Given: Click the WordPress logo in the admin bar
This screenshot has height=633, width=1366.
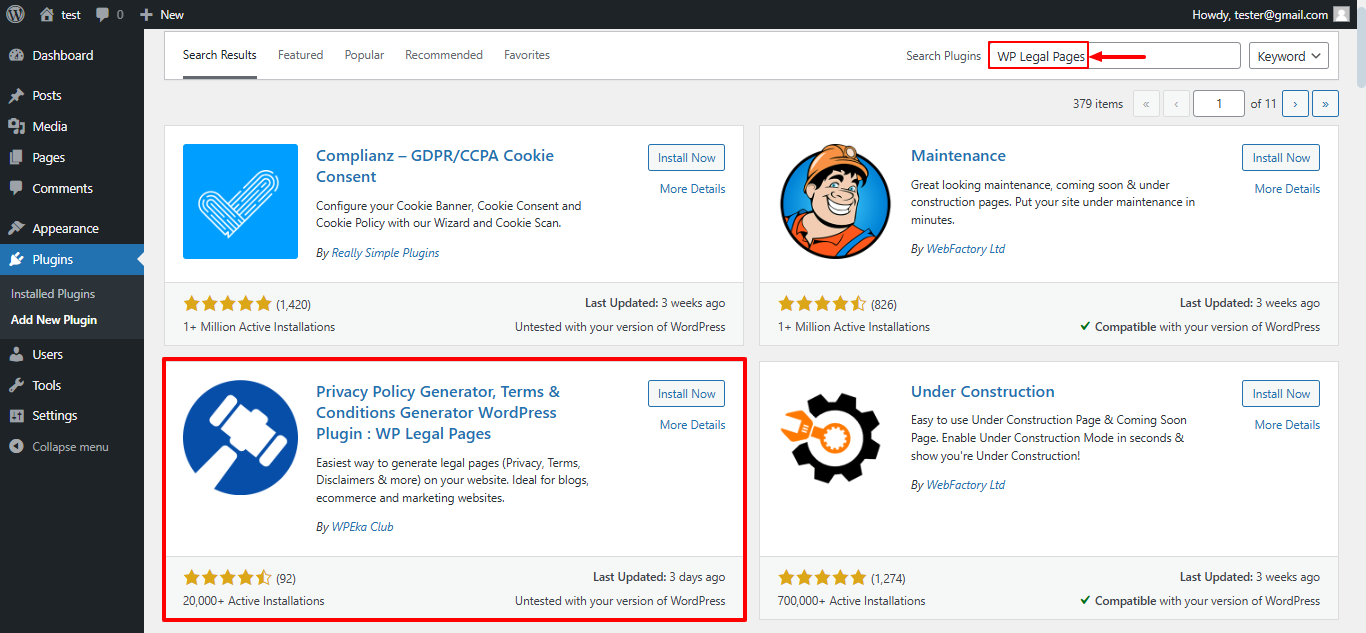Looking at the screenshot, I should coord(14,14).
